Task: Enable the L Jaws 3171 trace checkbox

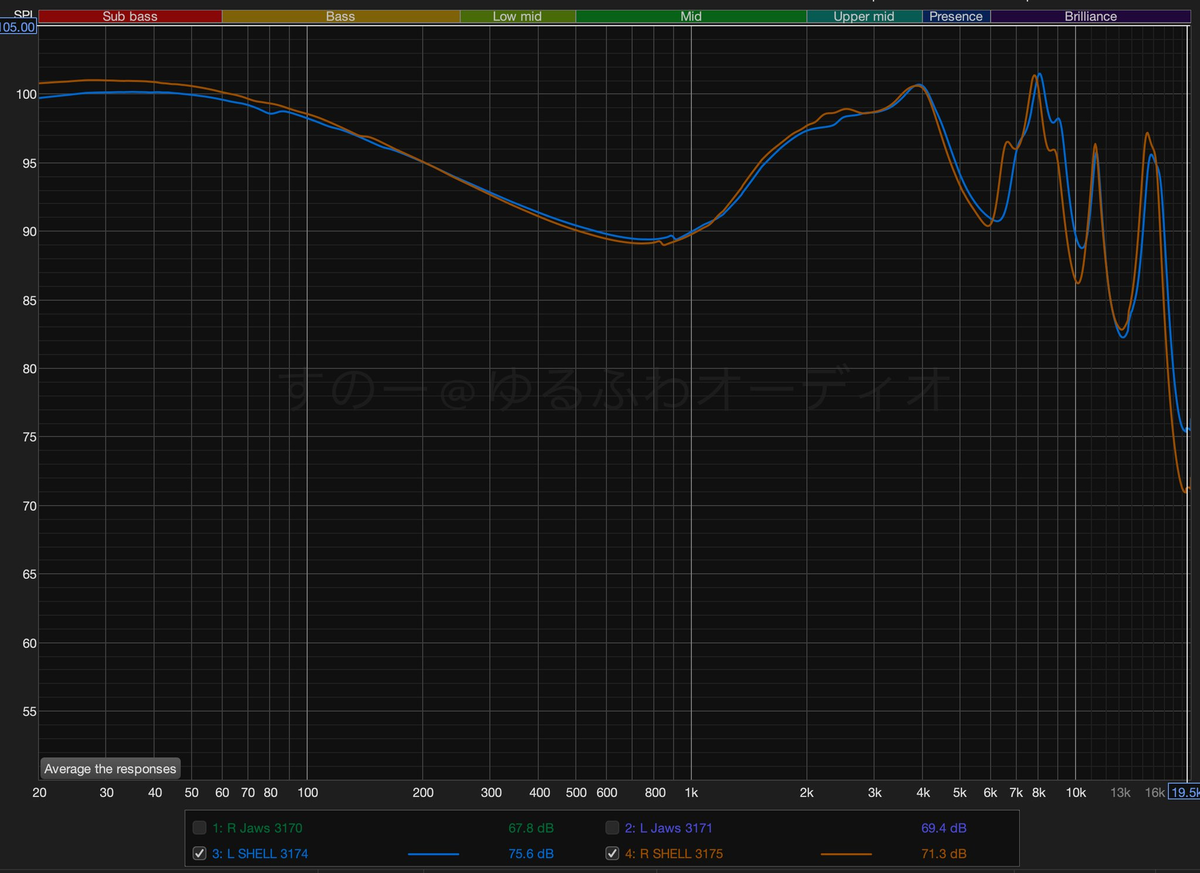Action: (x=613, y=828)
